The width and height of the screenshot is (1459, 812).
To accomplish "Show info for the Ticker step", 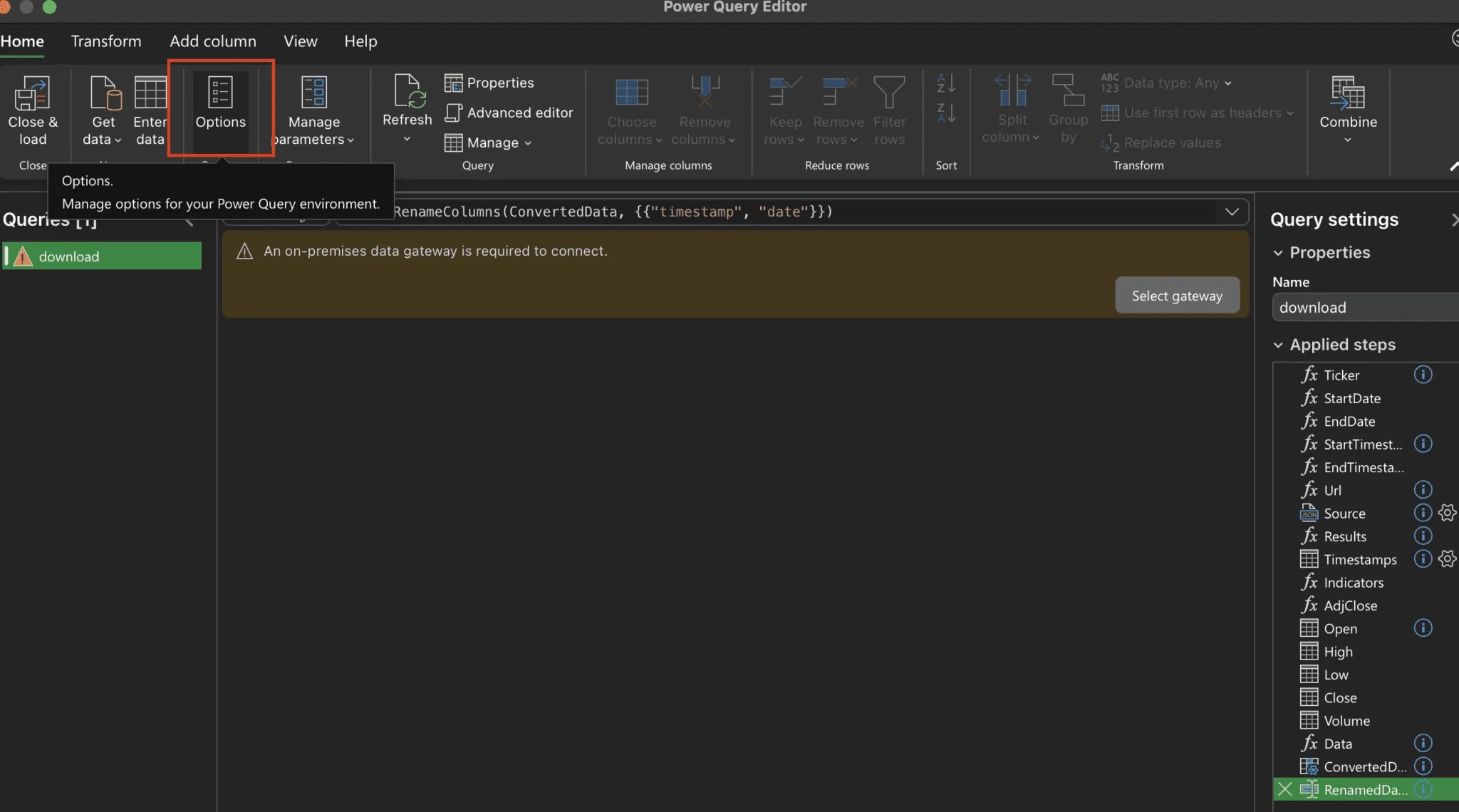I will 1423,375.
